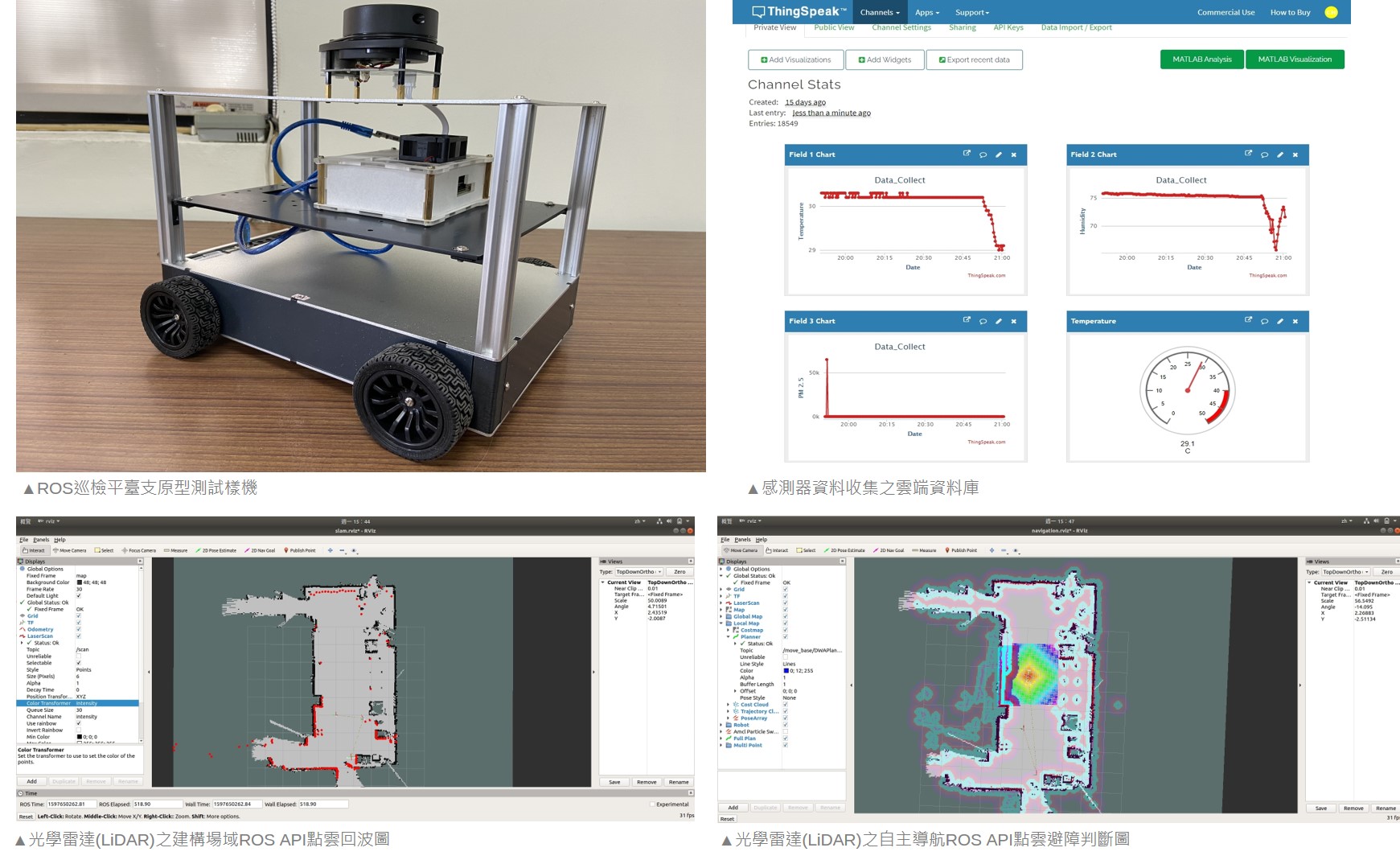Click the blue Planner Color swatch

point(786,671)
